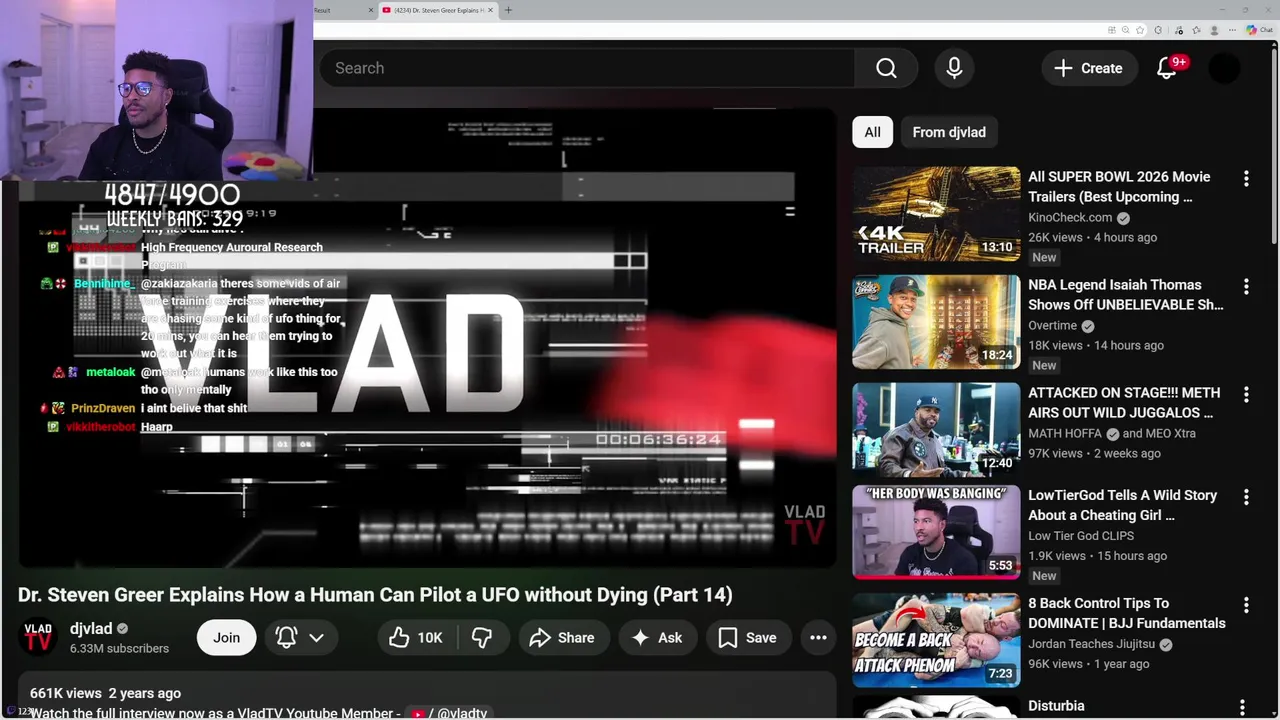Open KinoCheck.com channel name
The width and height of the screenshot is (1280, 720).
click(x=1070, y=218)
